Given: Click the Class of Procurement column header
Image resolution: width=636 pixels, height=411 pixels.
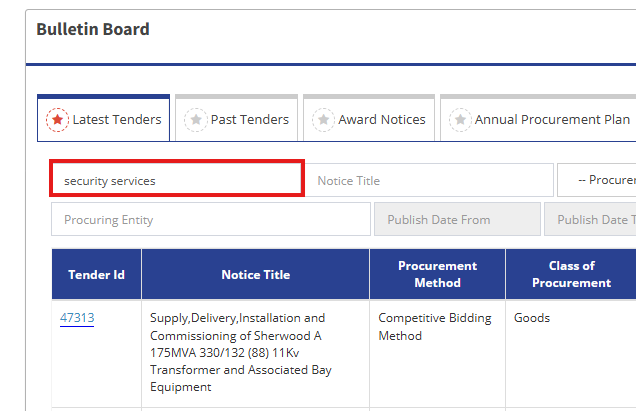Looking at the screenshot, I should pos(571,275).
